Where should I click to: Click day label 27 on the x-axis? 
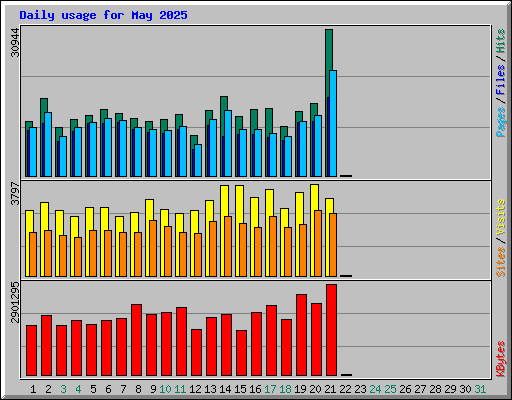click(420, 389)
